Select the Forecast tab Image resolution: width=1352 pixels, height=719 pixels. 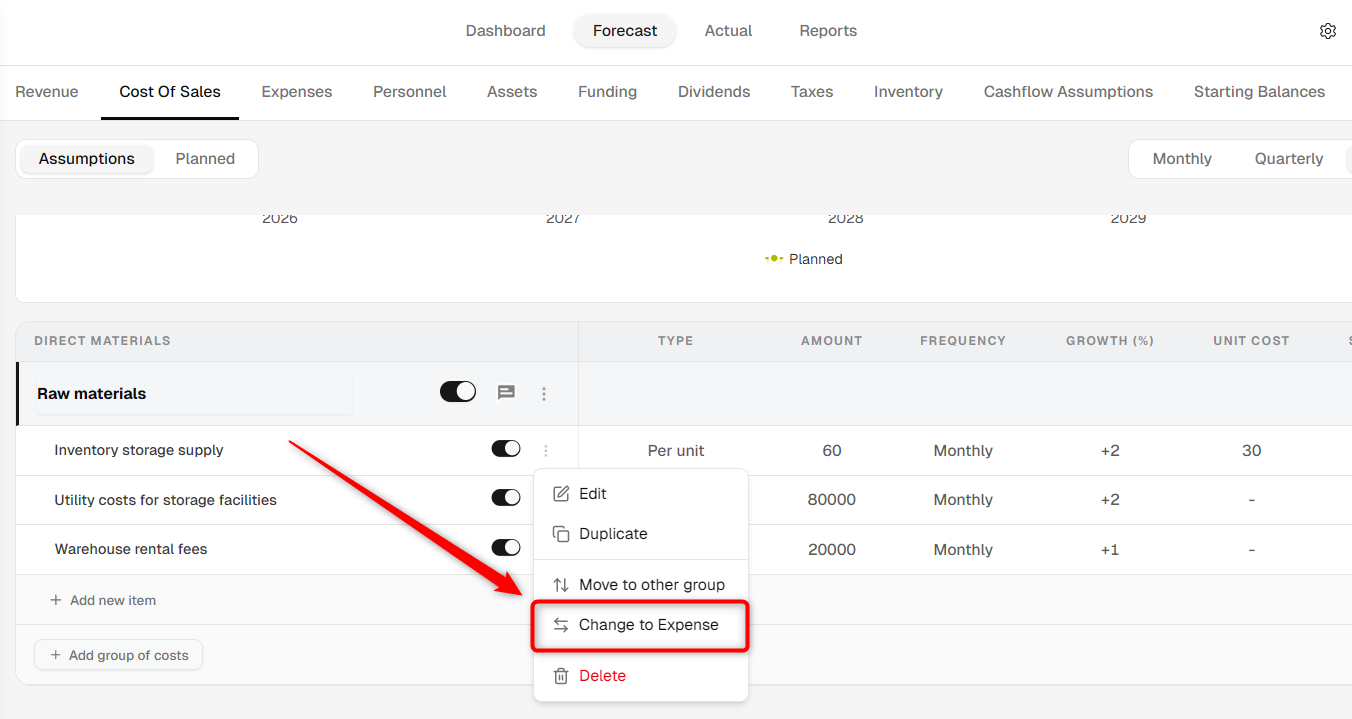click(625, 31)
